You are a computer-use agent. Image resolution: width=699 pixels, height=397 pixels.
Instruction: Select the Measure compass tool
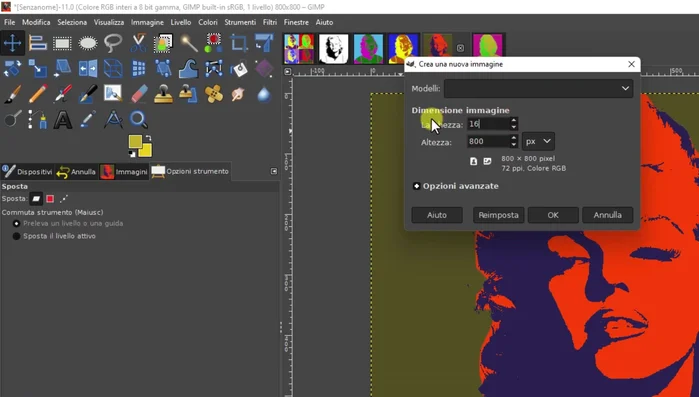[x=113, y=119]
